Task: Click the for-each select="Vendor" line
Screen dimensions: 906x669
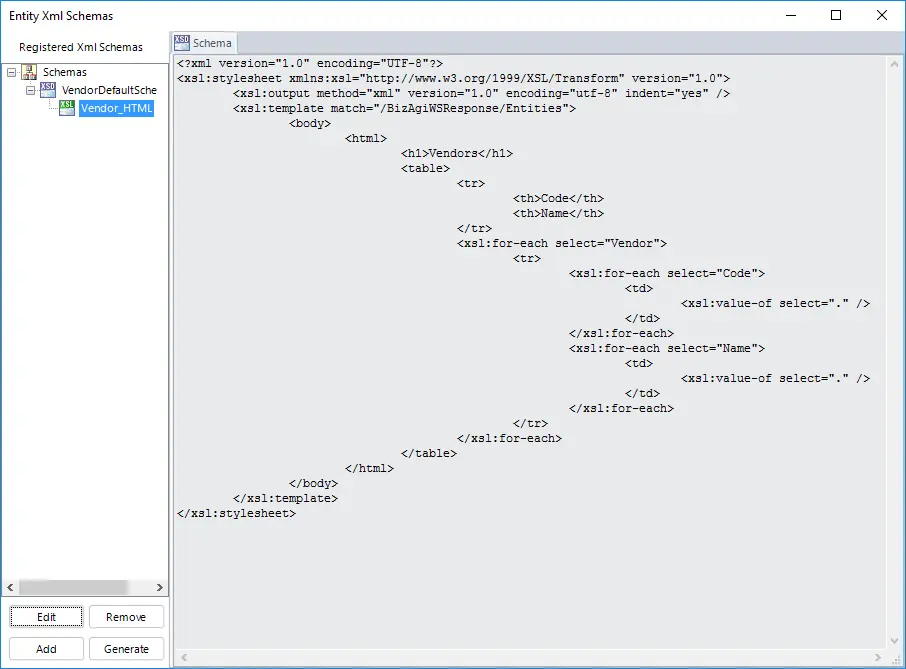Action: 562,244
